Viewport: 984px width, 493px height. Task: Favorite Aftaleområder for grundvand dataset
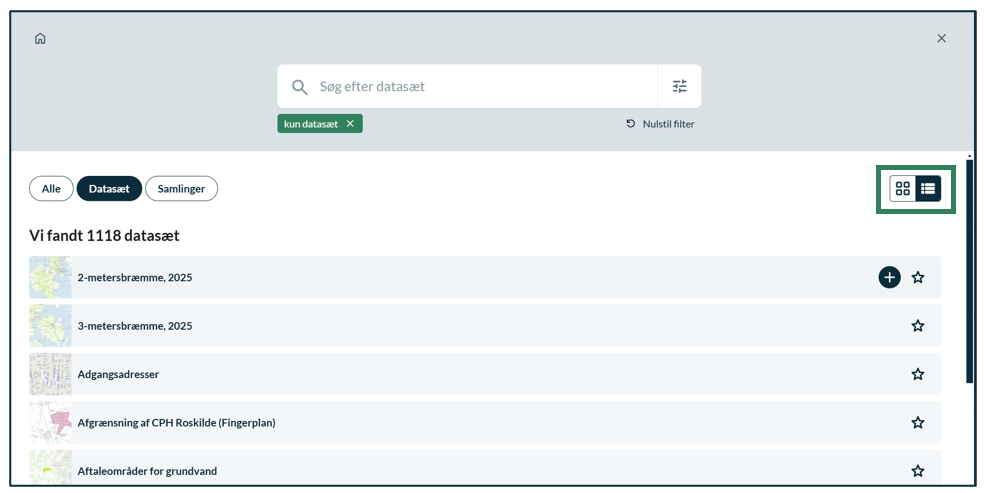pyautogui.click(x=918, y=470)
